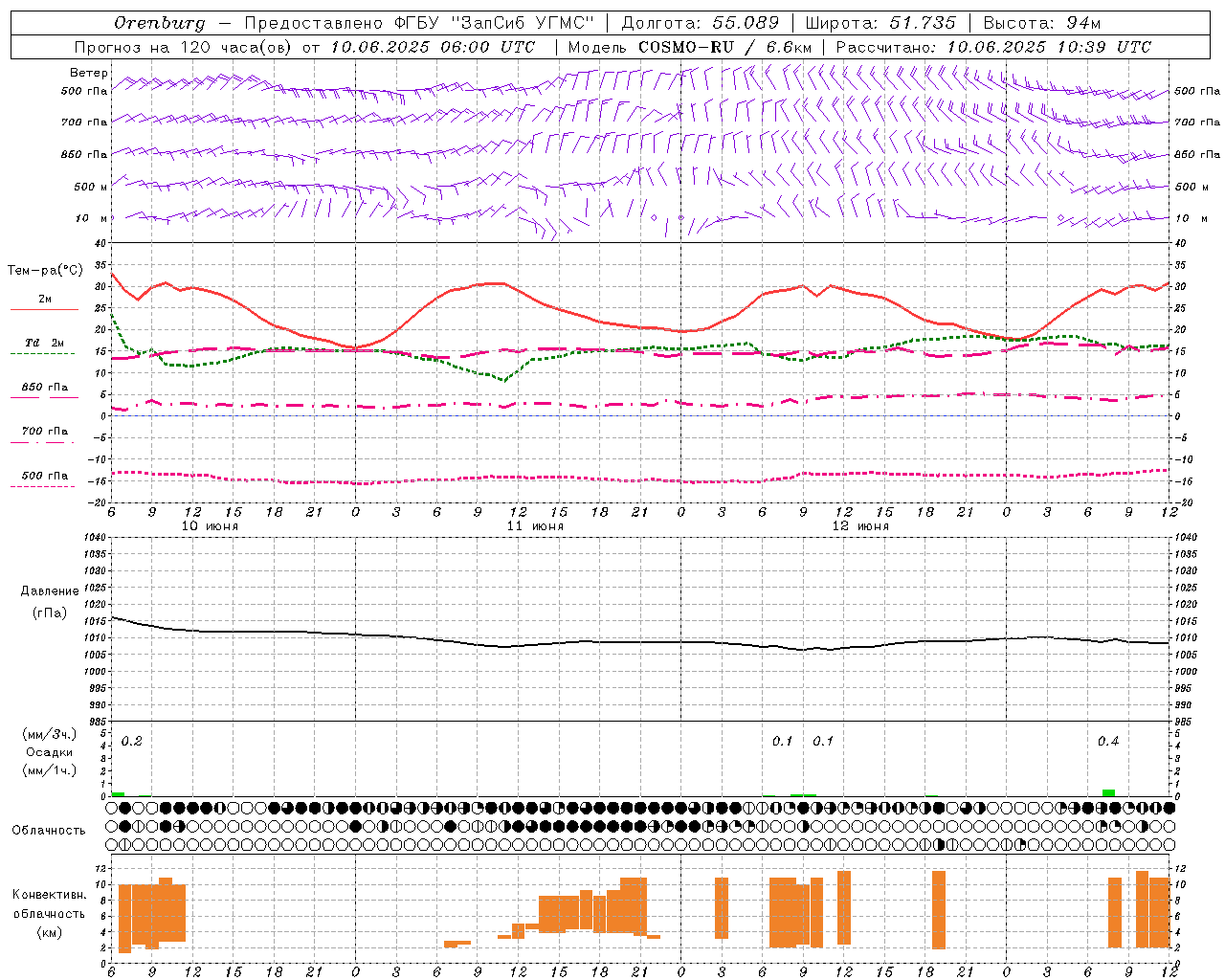Click "Прогноз на 120 часа(ов)" header text
This screenshot has height=980, width=1225.
click(185, 47)
